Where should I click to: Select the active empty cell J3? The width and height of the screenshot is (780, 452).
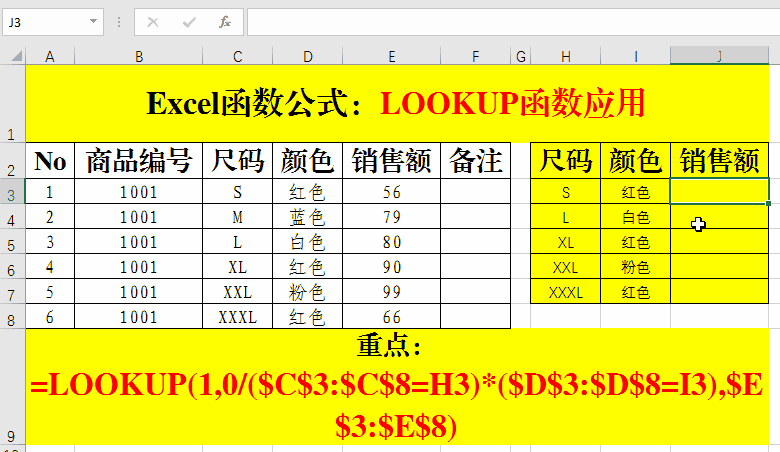point(719,191)
